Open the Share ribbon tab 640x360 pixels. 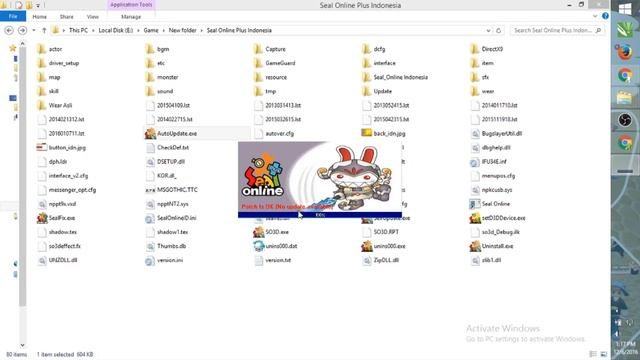67,17
